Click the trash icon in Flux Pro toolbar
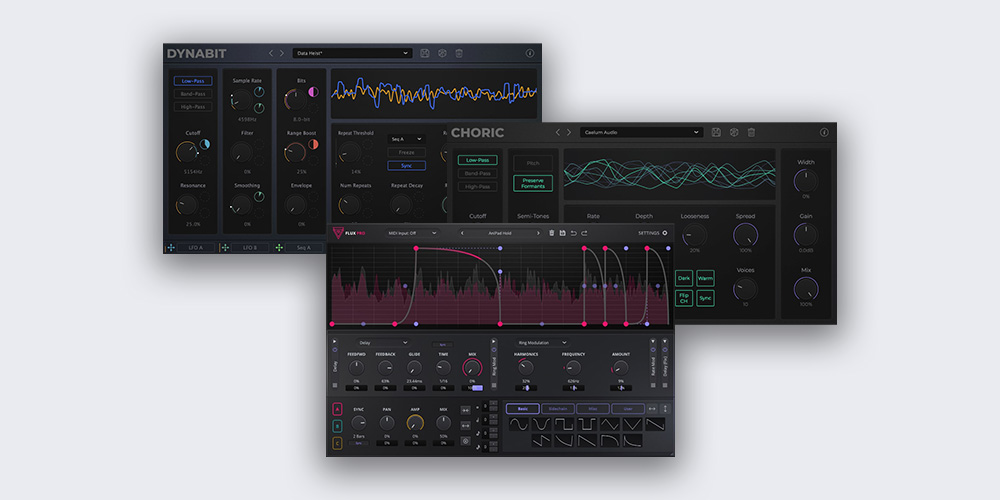This screenshot has height=500, width=1000. click(x=552, y=233)
